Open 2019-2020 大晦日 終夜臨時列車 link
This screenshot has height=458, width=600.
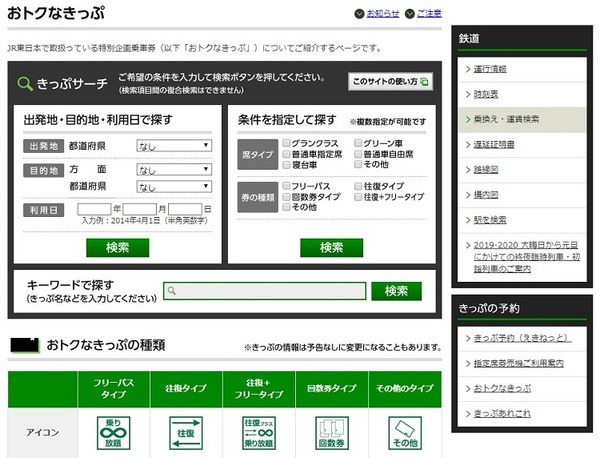click(x=527, y=257)
